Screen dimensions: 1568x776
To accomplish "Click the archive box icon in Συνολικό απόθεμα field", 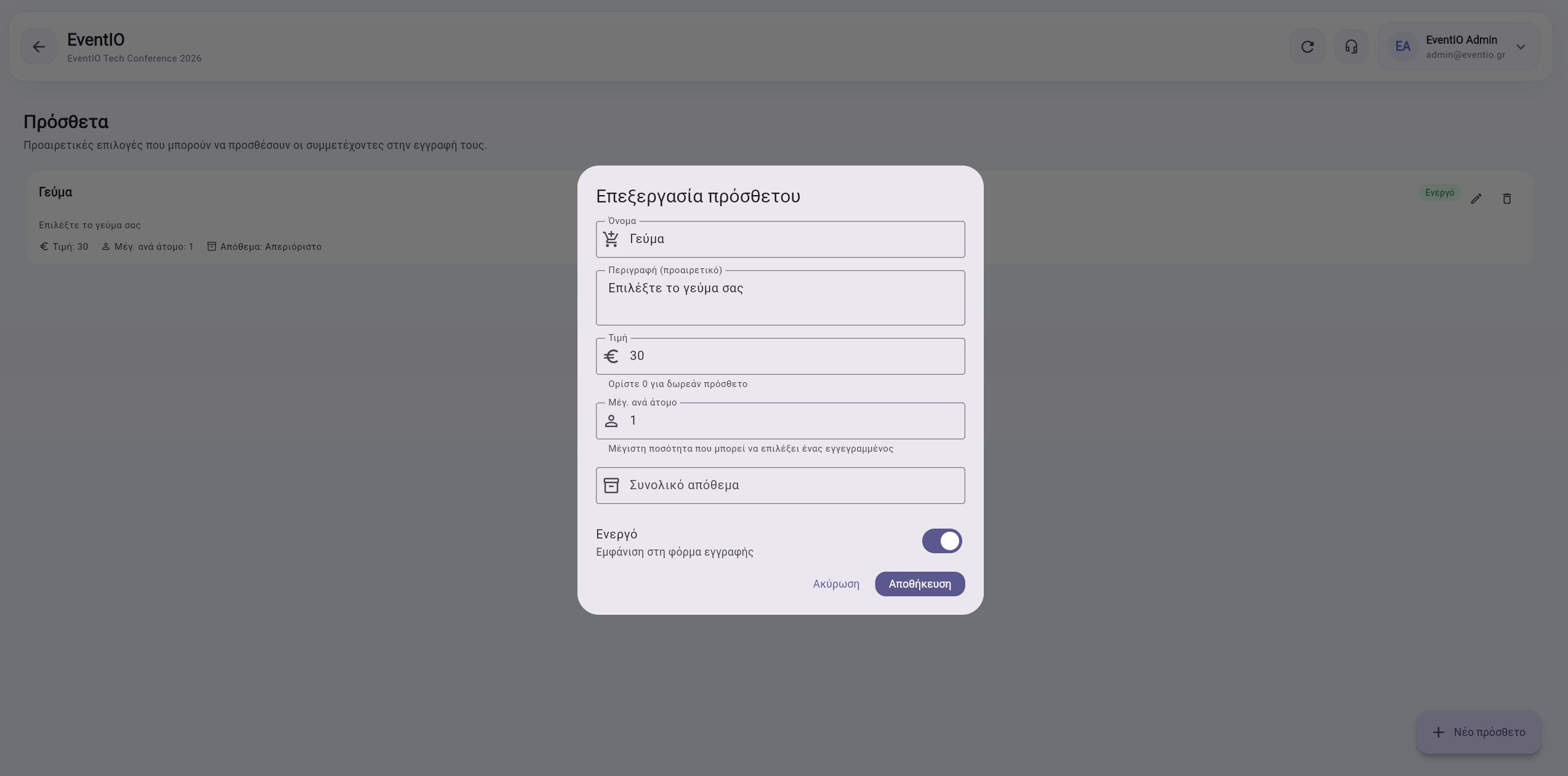I will pyautogui.click(x=611, y=486).
